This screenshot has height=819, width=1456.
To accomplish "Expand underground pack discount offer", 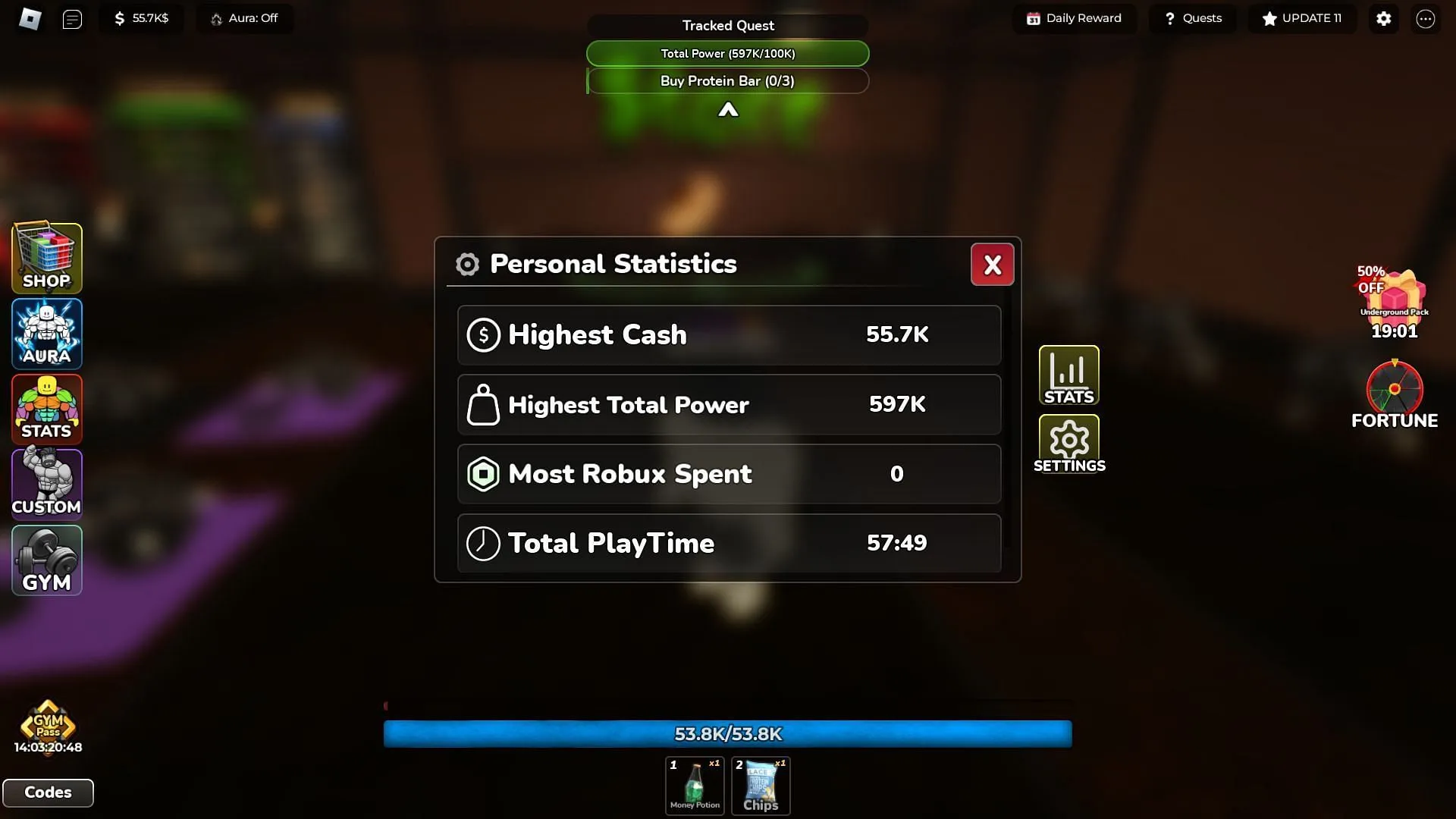I will pyautogui.click(x=1393, y=300).
